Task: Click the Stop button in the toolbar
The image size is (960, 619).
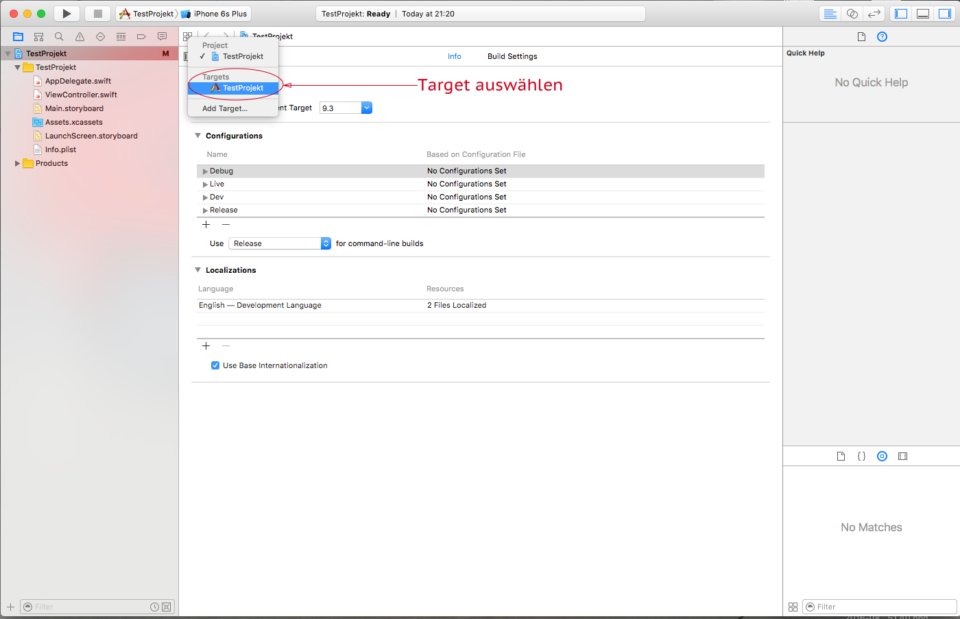Action: click(97, 14)
